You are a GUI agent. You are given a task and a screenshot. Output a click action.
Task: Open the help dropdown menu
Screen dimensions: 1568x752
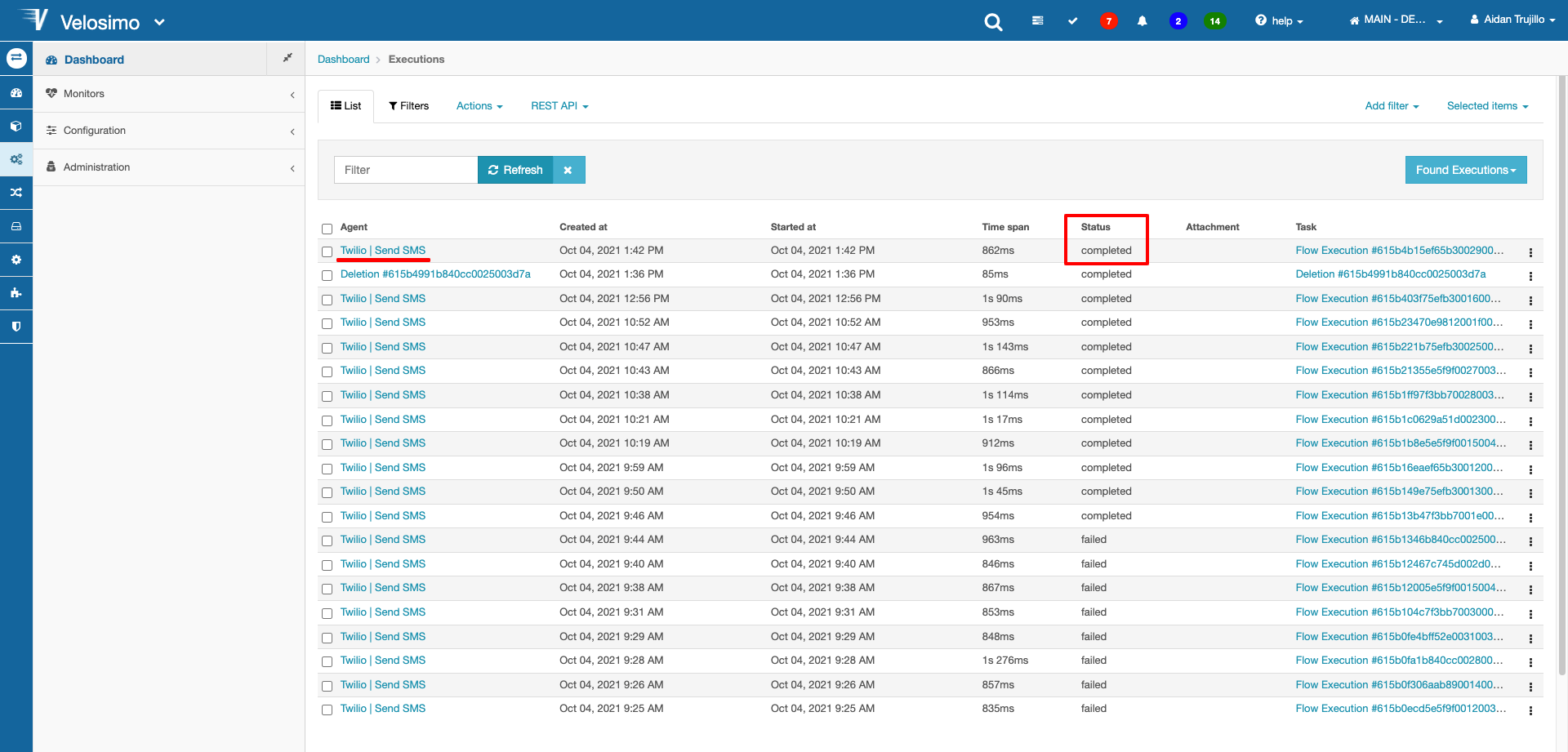point(1279,20)
